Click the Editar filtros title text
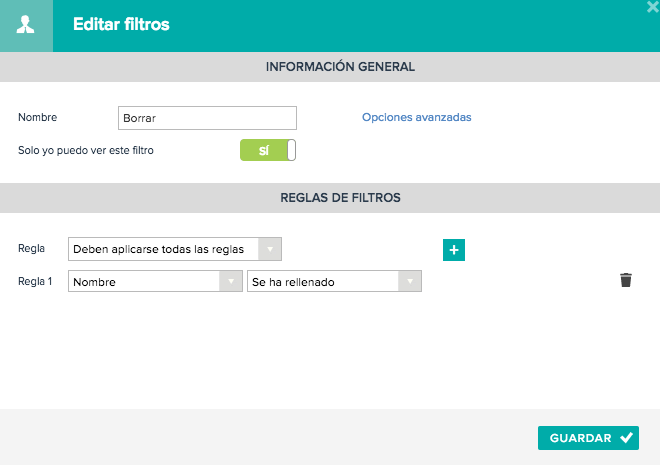This screenshot has height=465, width=660. tap(121, 24)
